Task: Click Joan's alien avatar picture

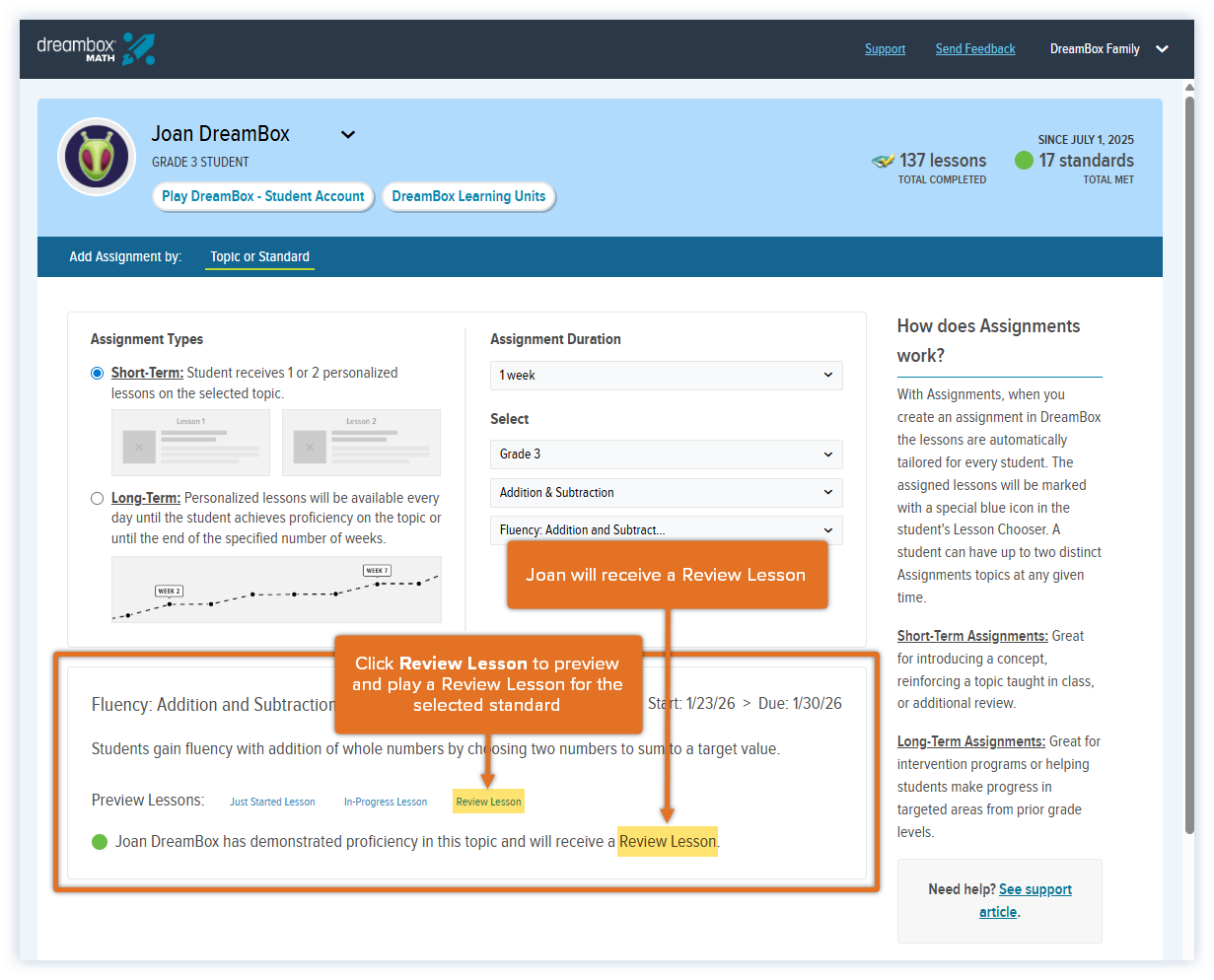Action: [97, 157]
